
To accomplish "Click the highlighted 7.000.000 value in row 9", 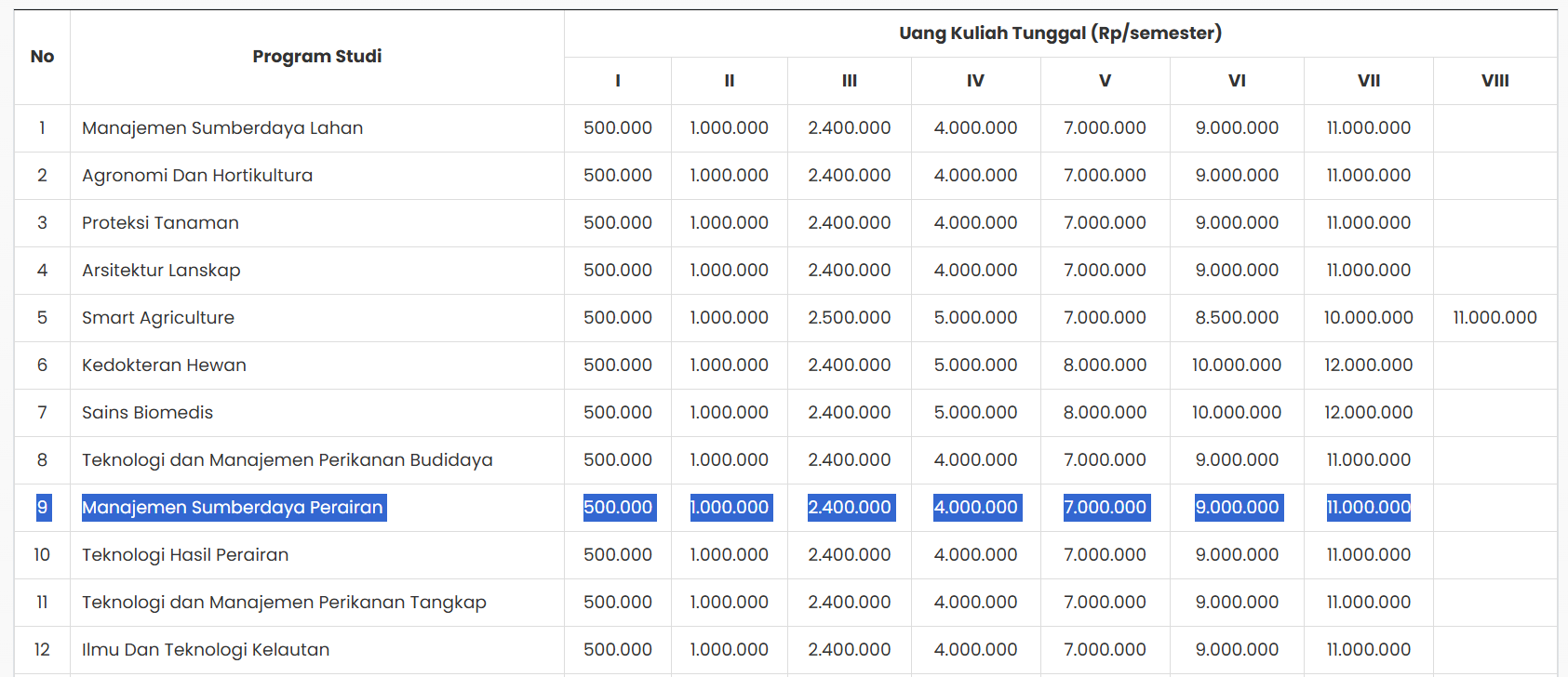I will coord(1105,508).
